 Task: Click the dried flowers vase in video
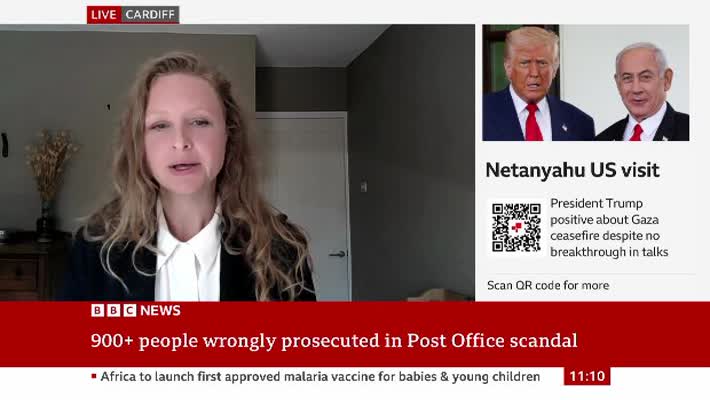(48, 181)
